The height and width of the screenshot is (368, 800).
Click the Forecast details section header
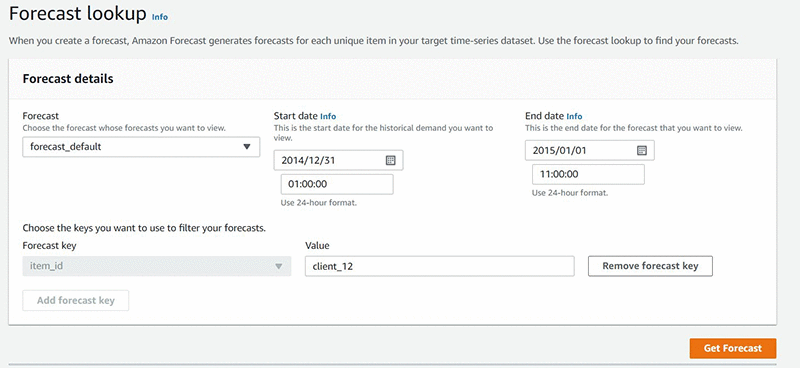68,79
